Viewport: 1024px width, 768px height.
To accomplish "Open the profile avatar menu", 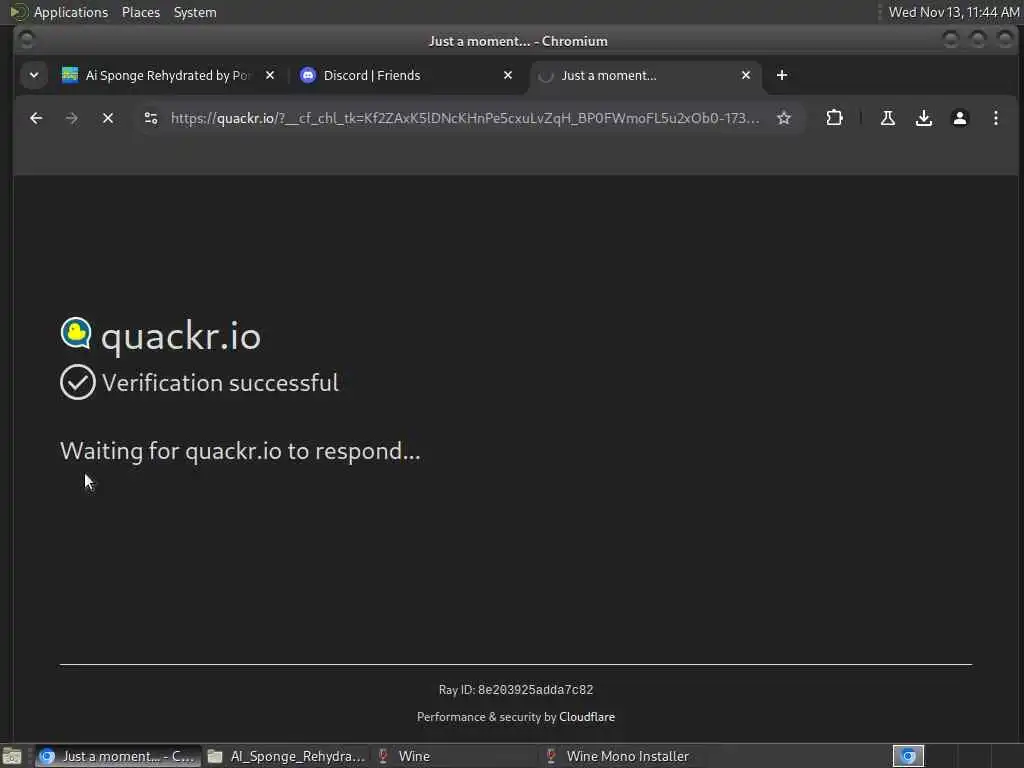I will [959, 118].
